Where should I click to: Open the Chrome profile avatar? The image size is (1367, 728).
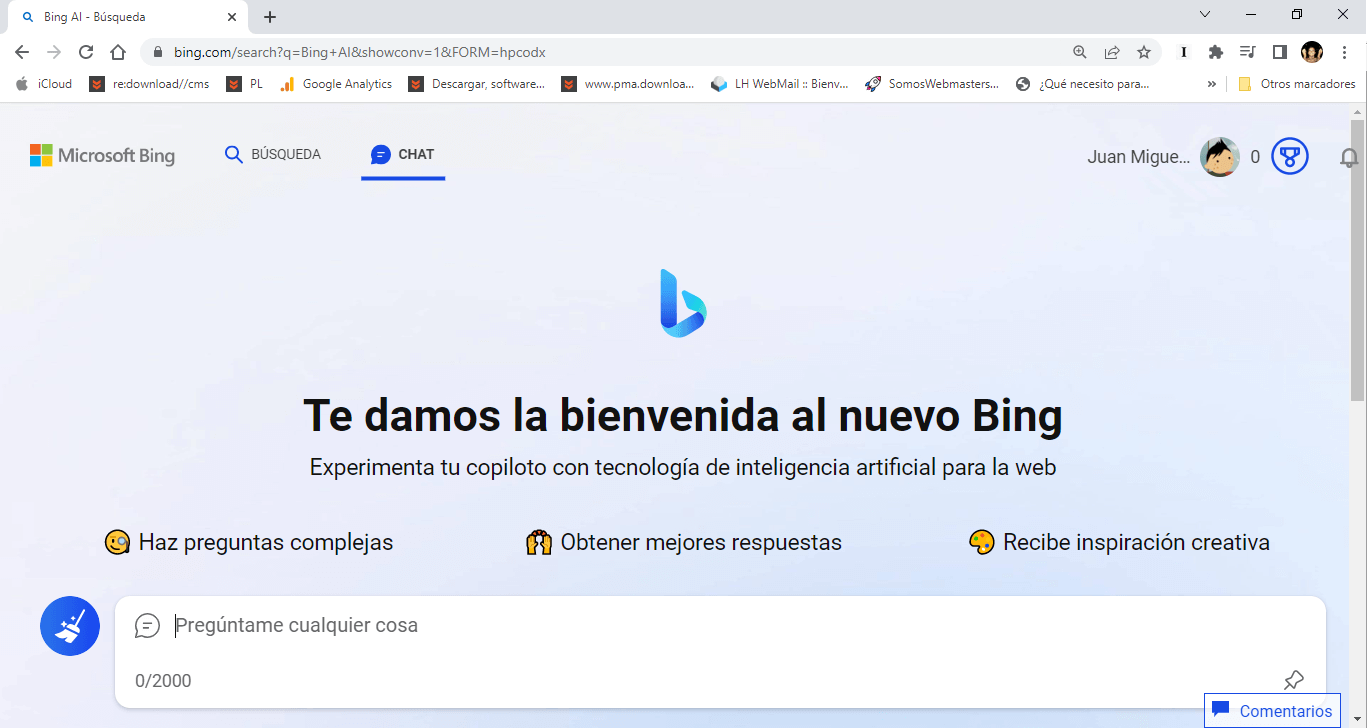[x=1312, y=52]
